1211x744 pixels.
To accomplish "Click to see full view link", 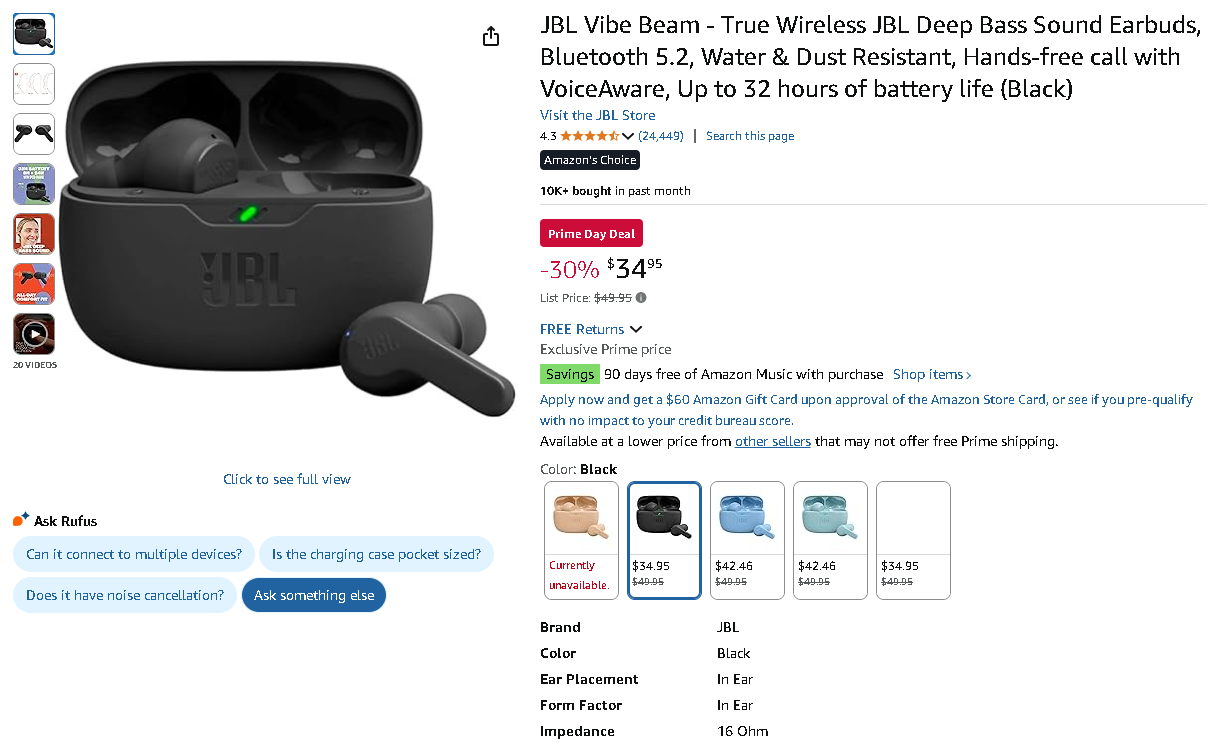I will (287, 479).
